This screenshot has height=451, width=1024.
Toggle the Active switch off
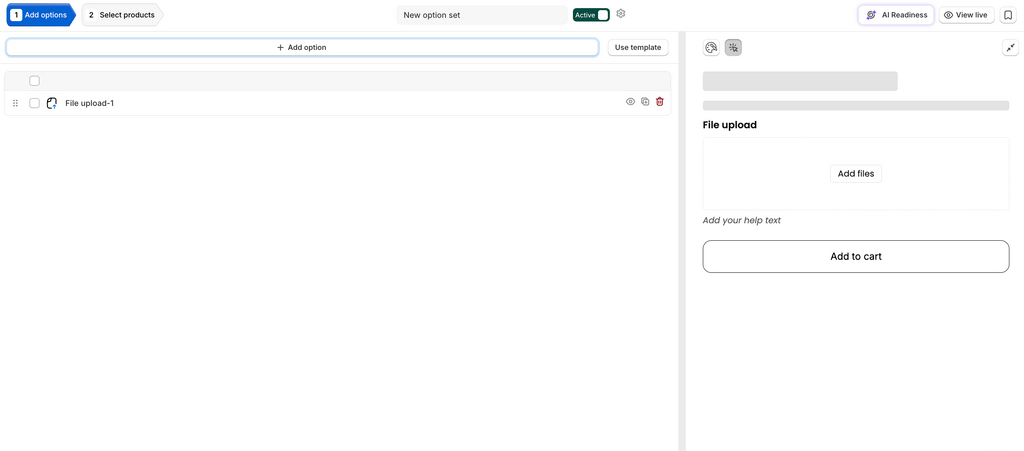(591, 15)
